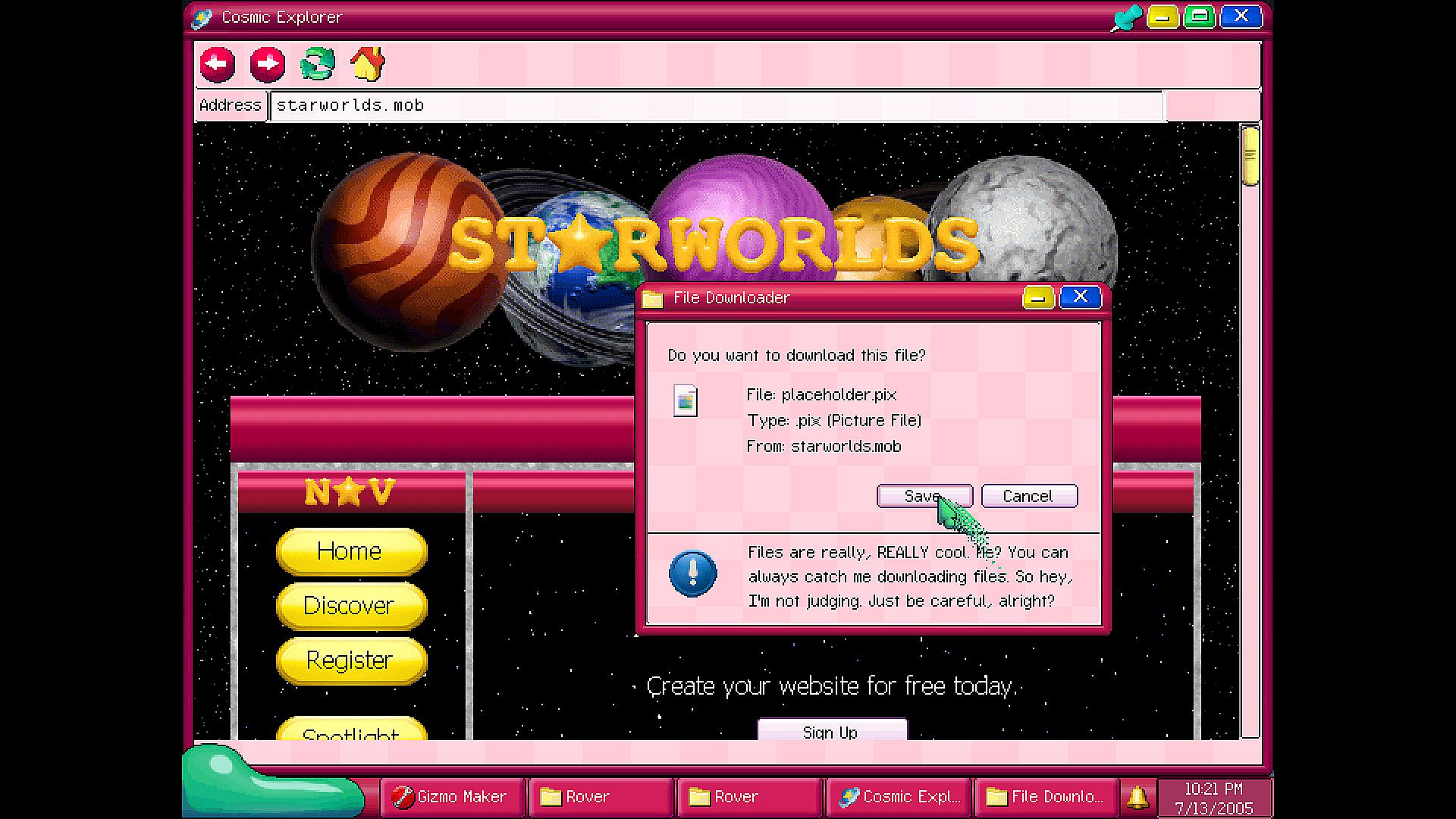The height and width of the screenshot is (819, 1456).
Task: Click the placeholder.pix picture file icon
Action: (x=686, y=400)
